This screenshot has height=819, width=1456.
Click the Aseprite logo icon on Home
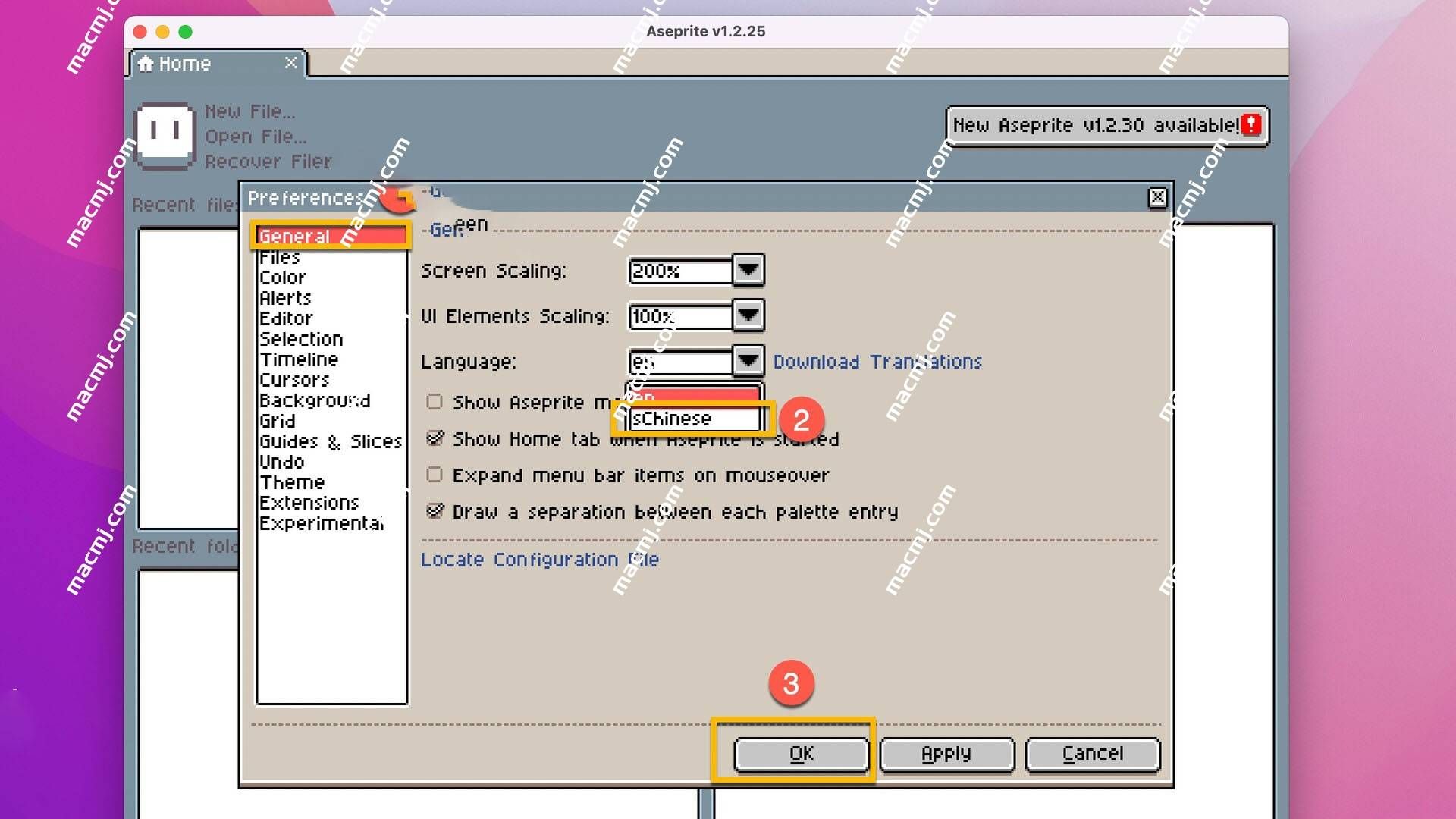[x=165, y=135]
